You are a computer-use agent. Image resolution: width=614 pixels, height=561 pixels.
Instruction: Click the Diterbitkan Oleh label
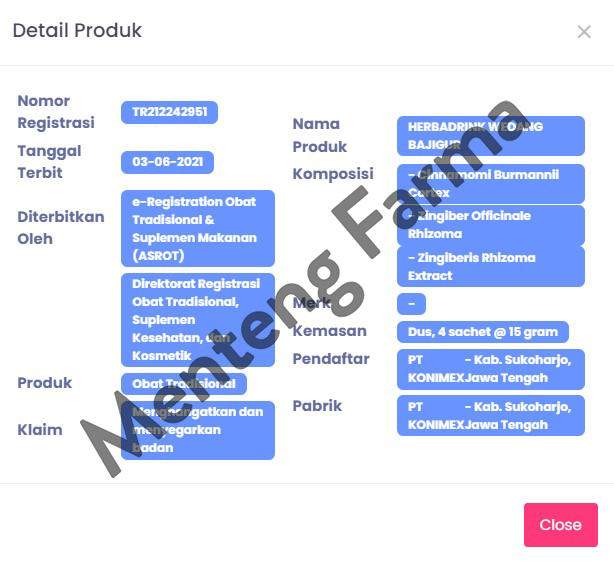(60, 228)
